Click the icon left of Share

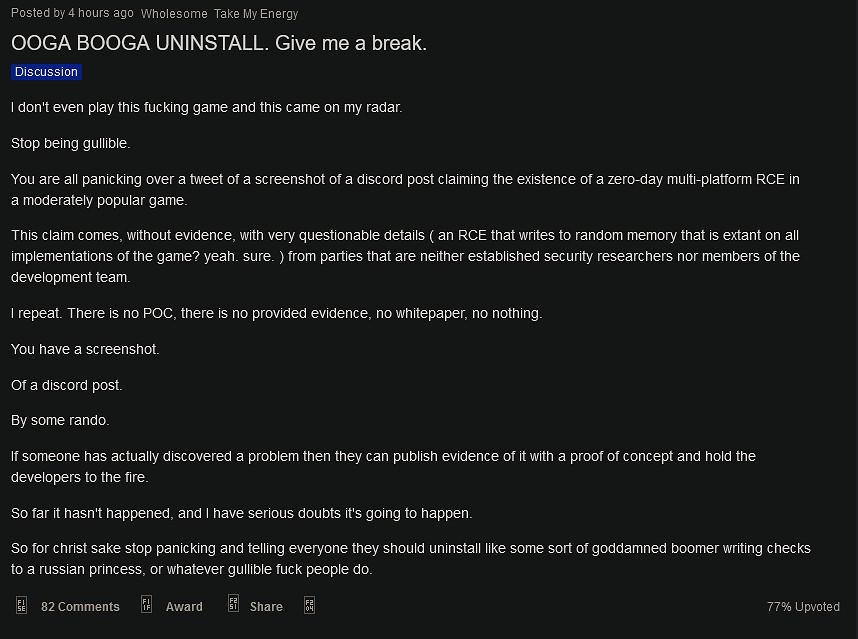[232, 605]
